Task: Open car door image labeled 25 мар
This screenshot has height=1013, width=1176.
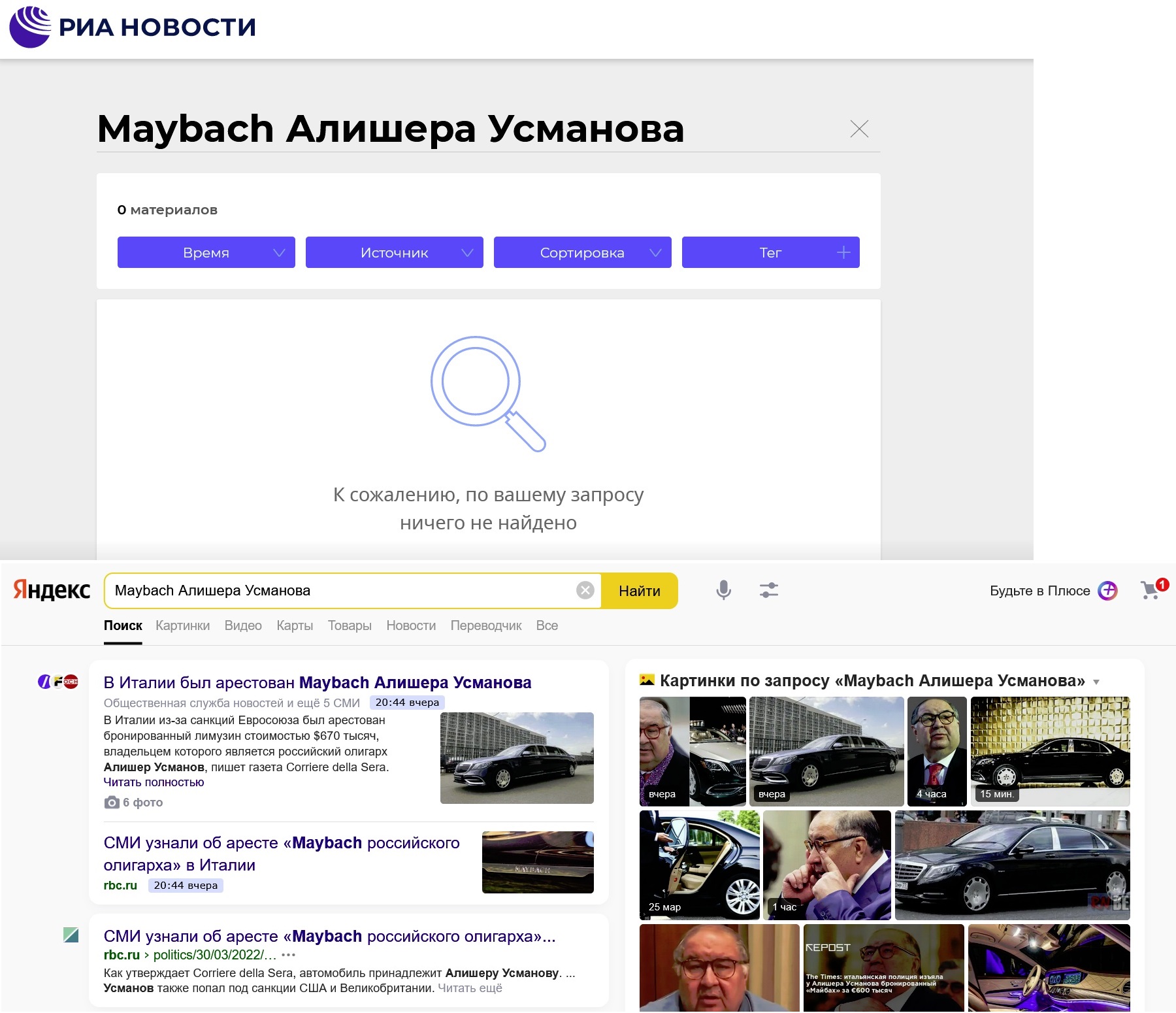Action: (x=700, y=865)
